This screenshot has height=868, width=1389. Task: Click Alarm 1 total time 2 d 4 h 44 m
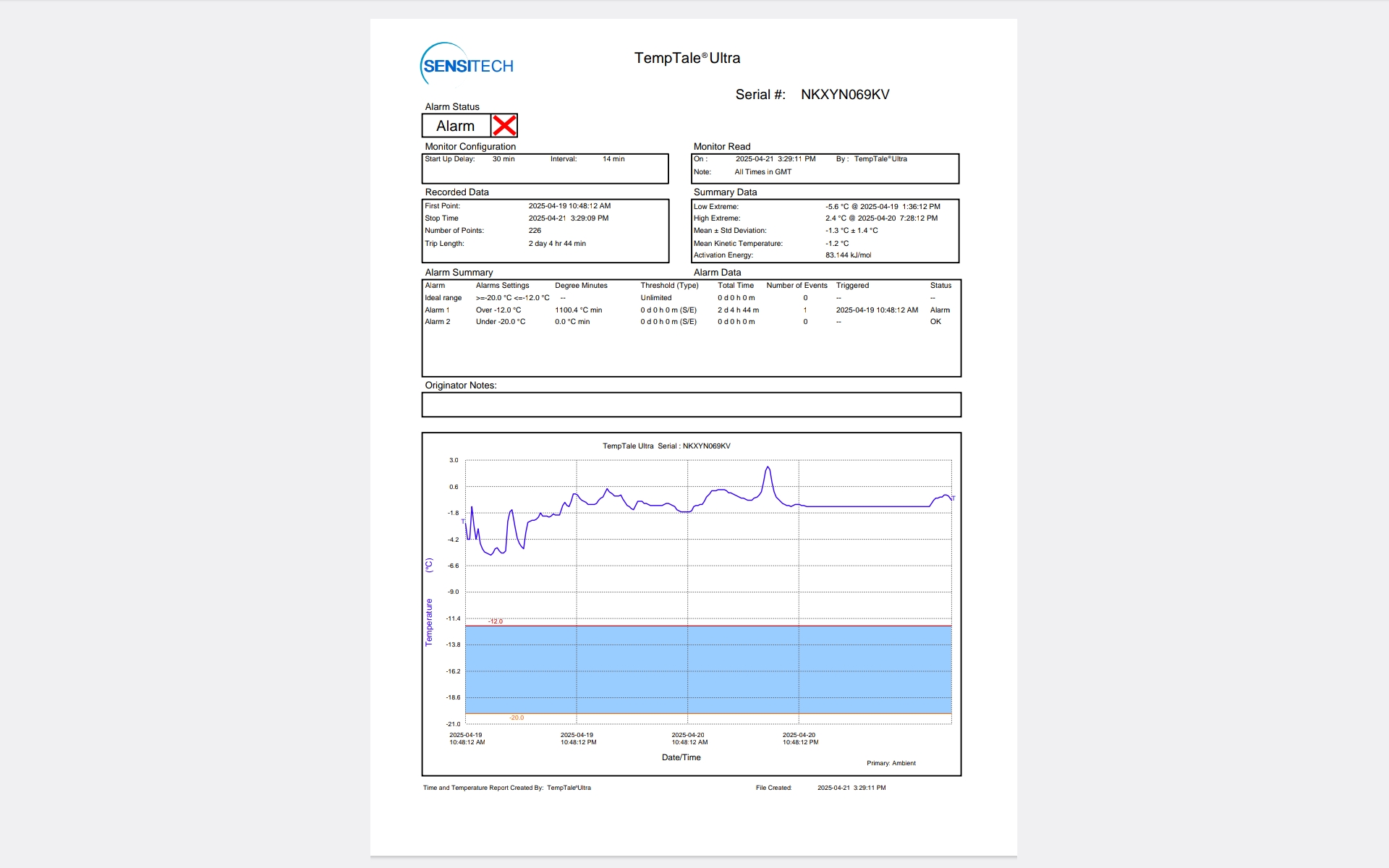coord(738,310)
